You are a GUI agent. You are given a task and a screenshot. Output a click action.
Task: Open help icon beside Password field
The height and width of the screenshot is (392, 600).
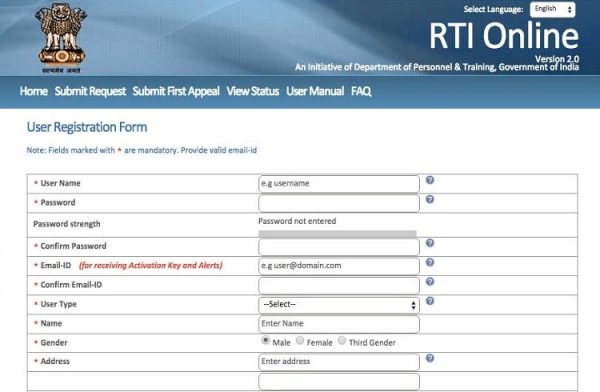(430, 199)
